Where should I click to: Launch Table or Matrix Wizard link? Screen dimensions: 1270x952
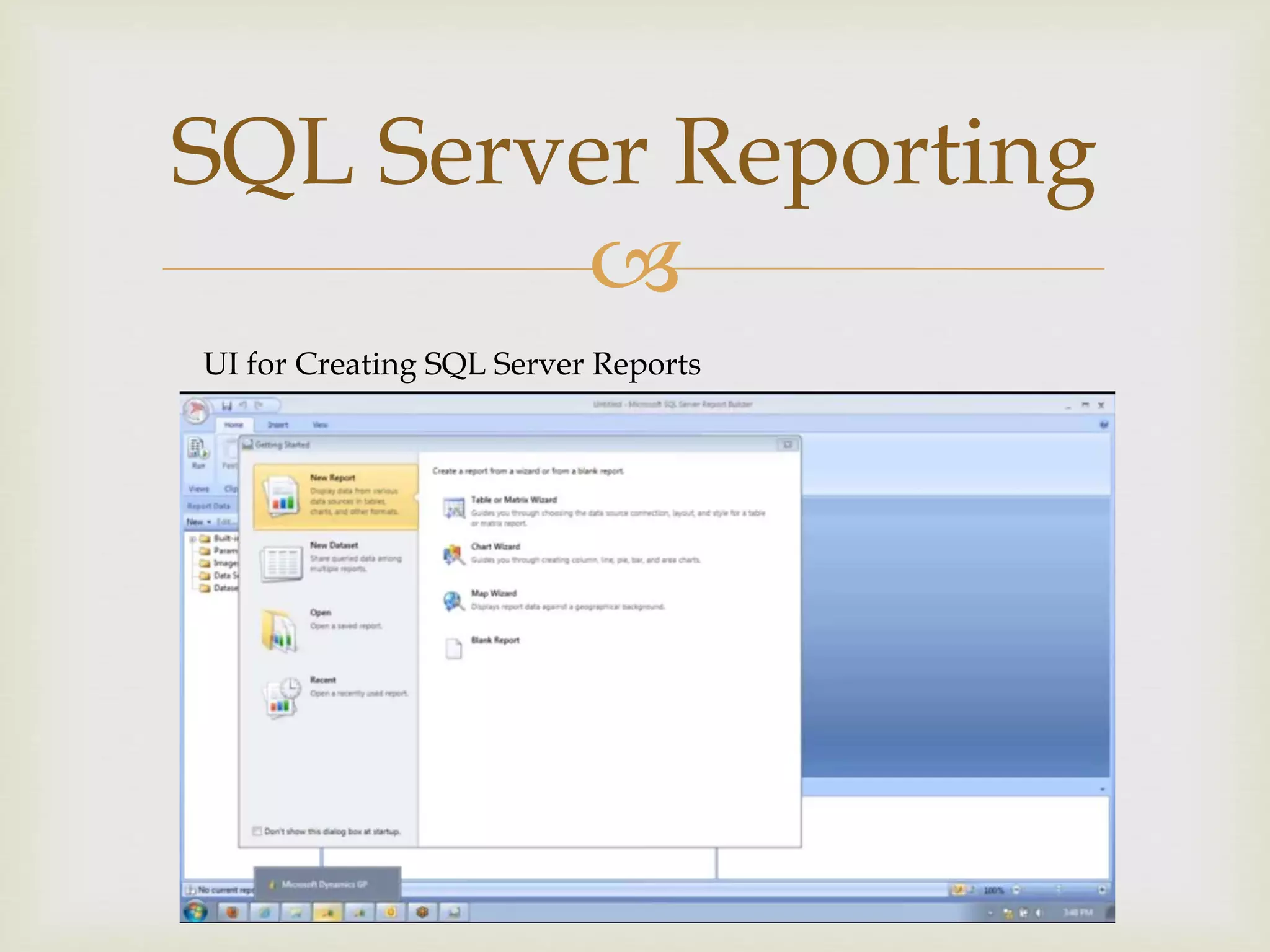click(514, 500)
